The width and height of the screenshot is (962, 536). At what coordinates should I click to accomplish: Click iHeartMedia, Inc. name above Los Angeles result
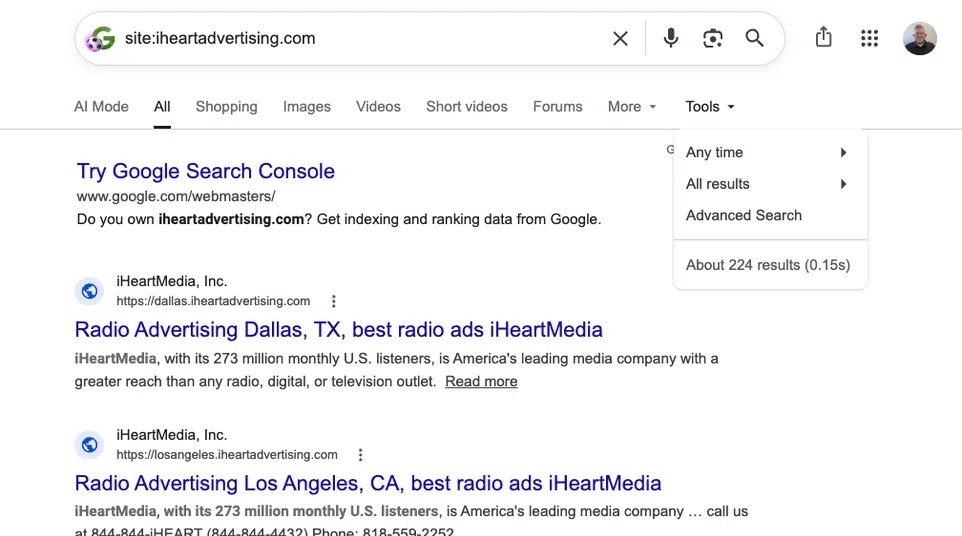[x=172, y=435]
